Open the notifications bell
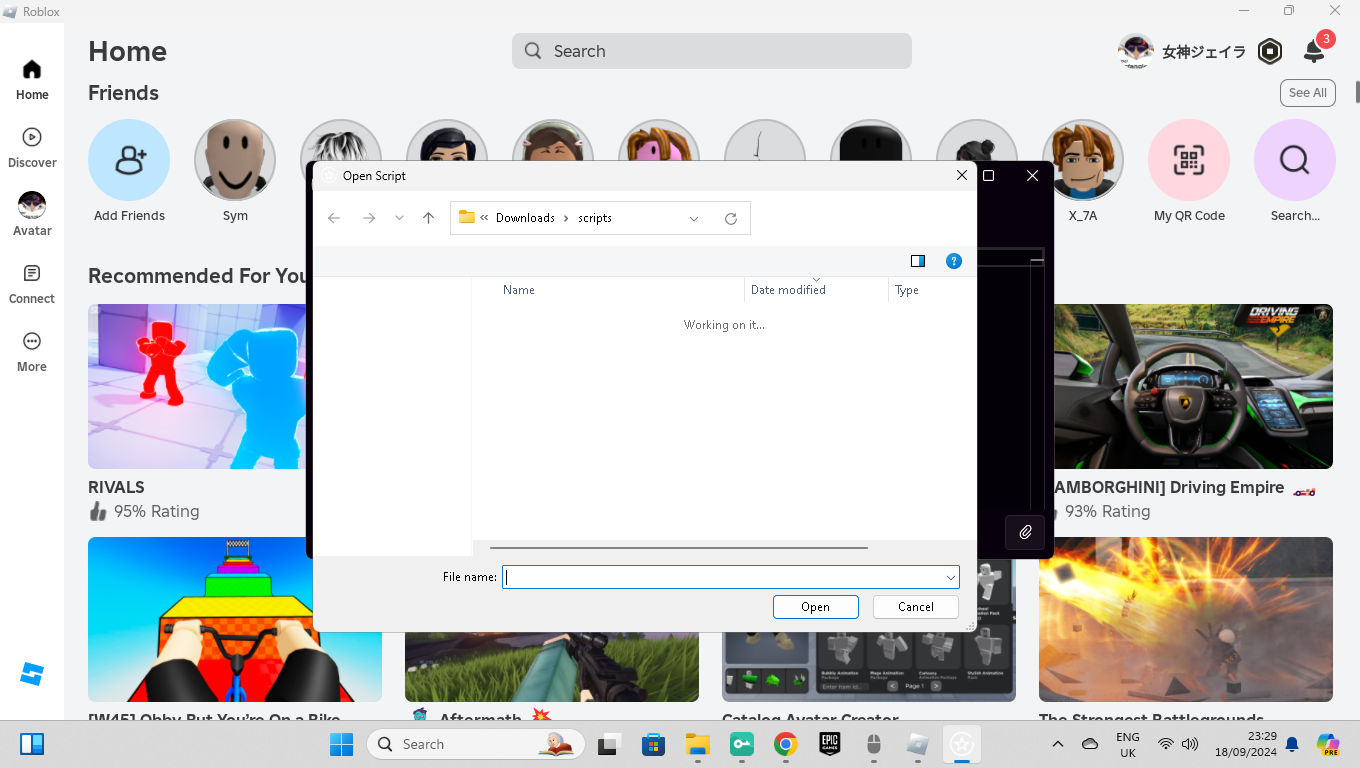Image resolution: width=1360 pixels, height=768 pixels. pos(1315,51)
